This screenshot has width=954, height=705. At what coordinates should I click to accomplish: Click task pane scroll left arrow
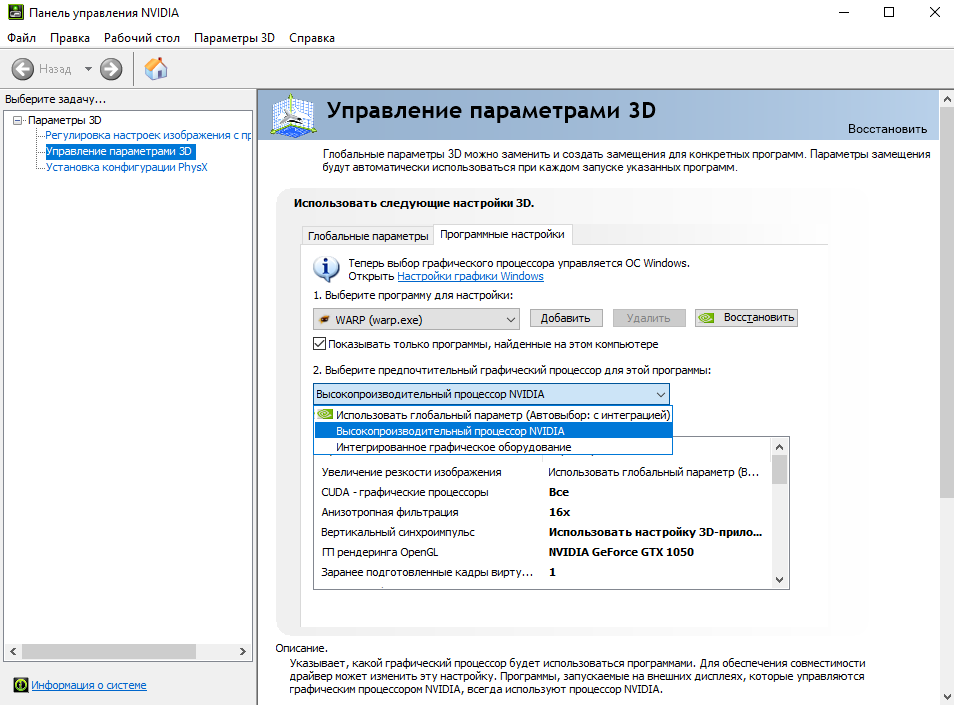coord(13,651)
